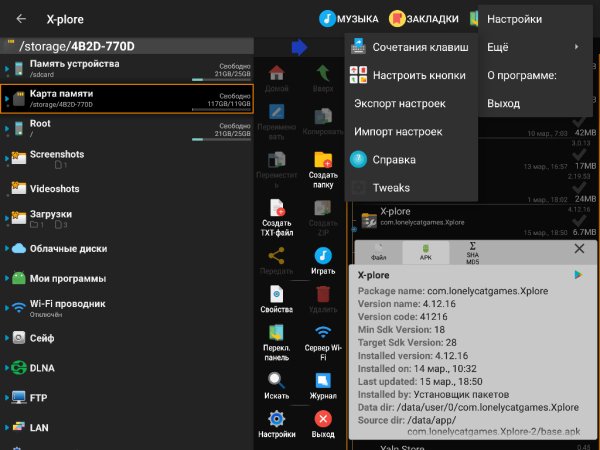The height and width of the screenshot is (450, 600).
Task: Open Tweaks menu entry
Action: pyautogui.click(x=411, y=188)
